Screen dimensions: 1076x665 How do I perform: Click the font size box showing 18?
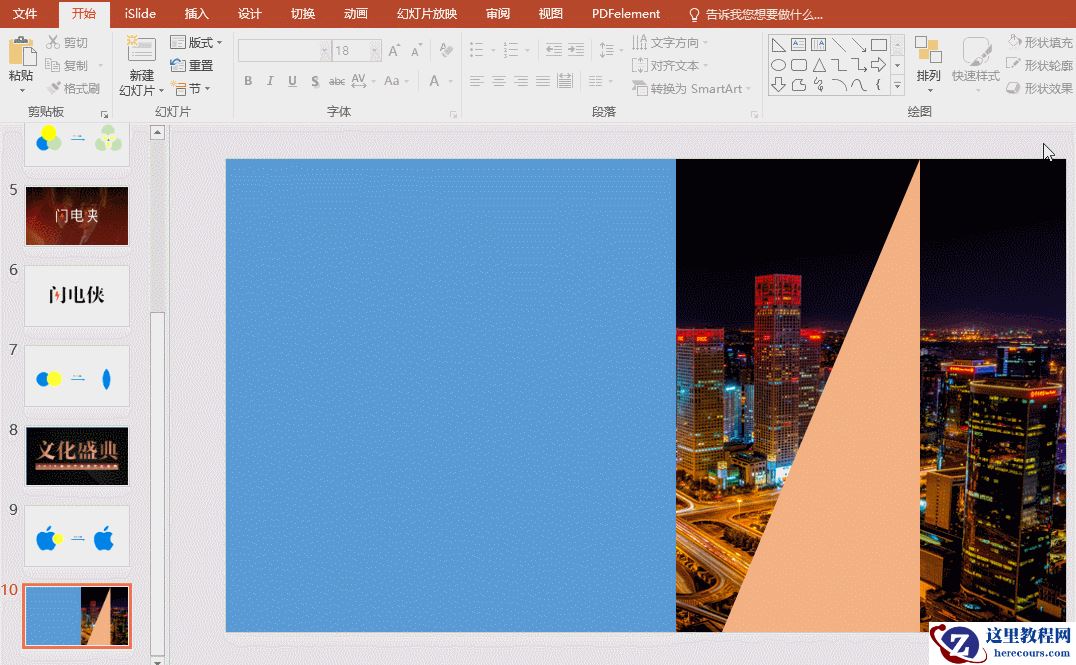pos(356,50)
